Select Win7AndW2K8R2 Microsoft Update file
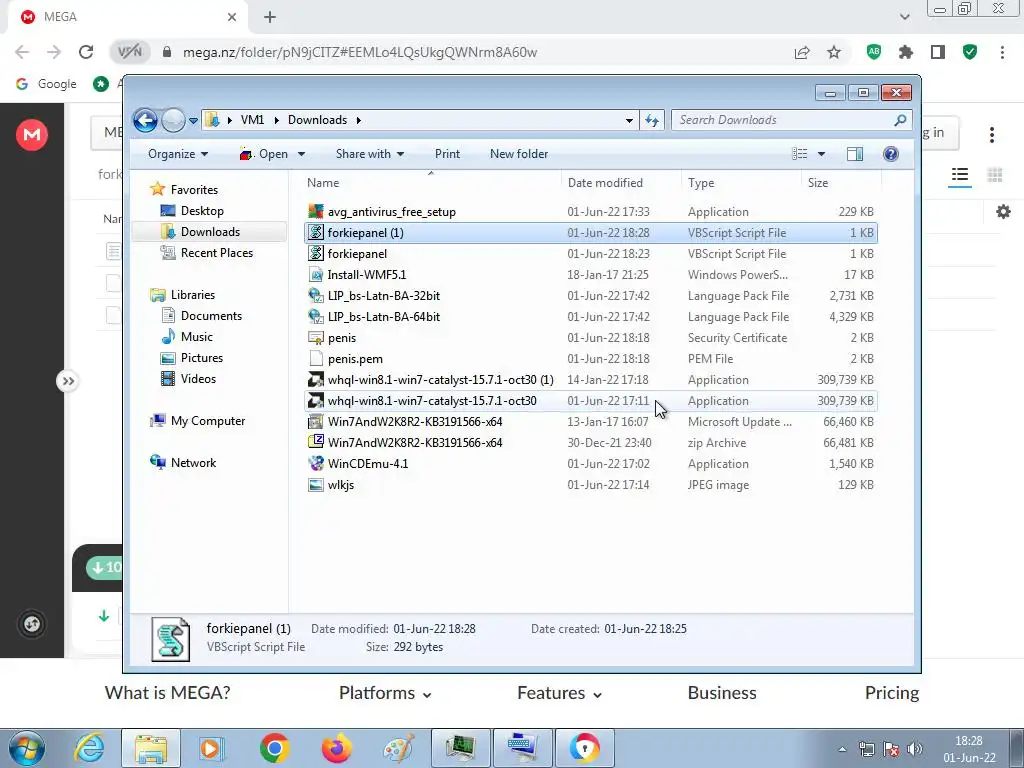The height and width of the screenshot is (768, 1024). pyautogui.click(x=590, y=422)
